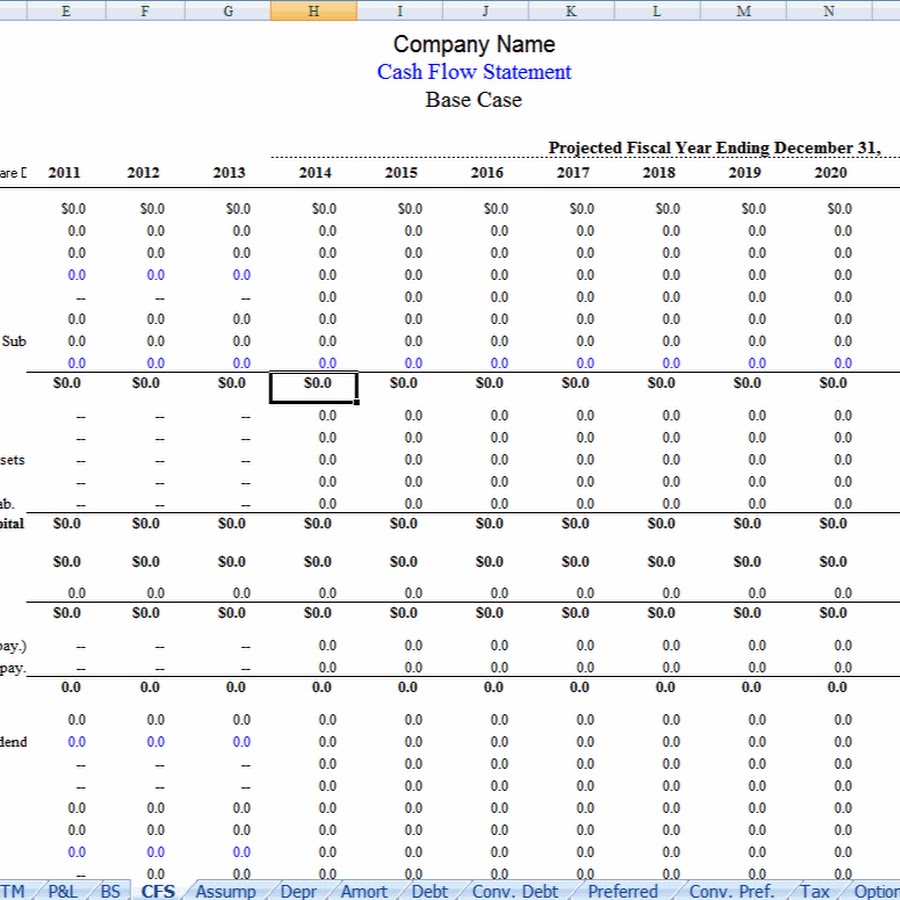
Task: Select column E header
Action: pos(66,10)
